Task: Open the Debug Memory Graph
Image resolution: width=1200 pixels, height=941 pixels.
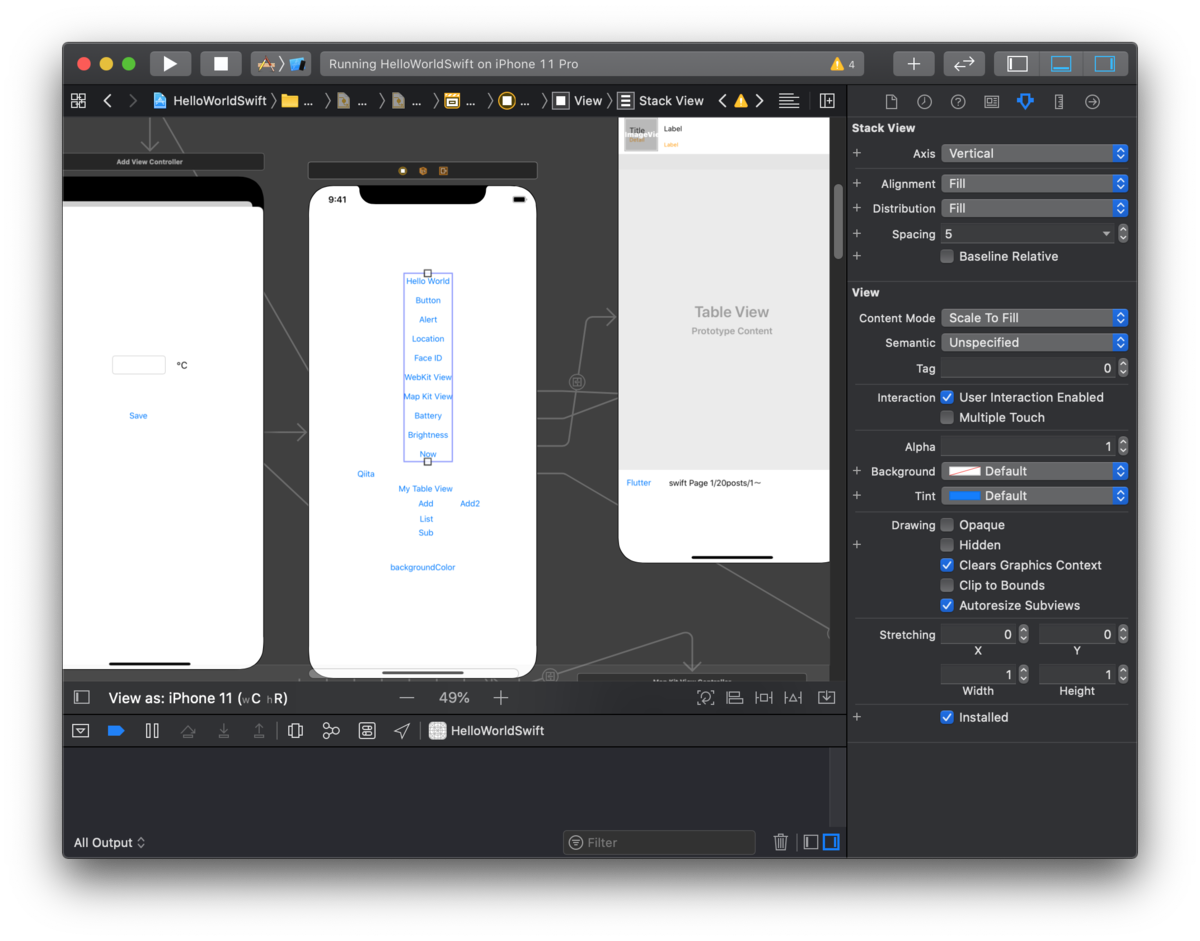Action: pos(331,730)
